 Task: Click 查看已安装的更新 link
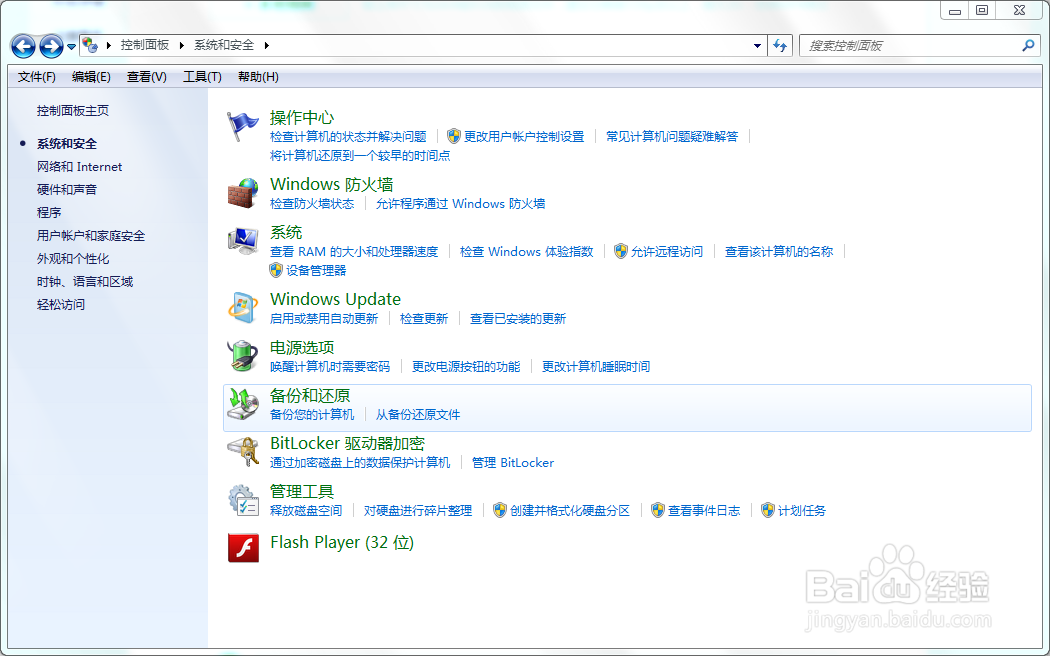coord(518,319)
